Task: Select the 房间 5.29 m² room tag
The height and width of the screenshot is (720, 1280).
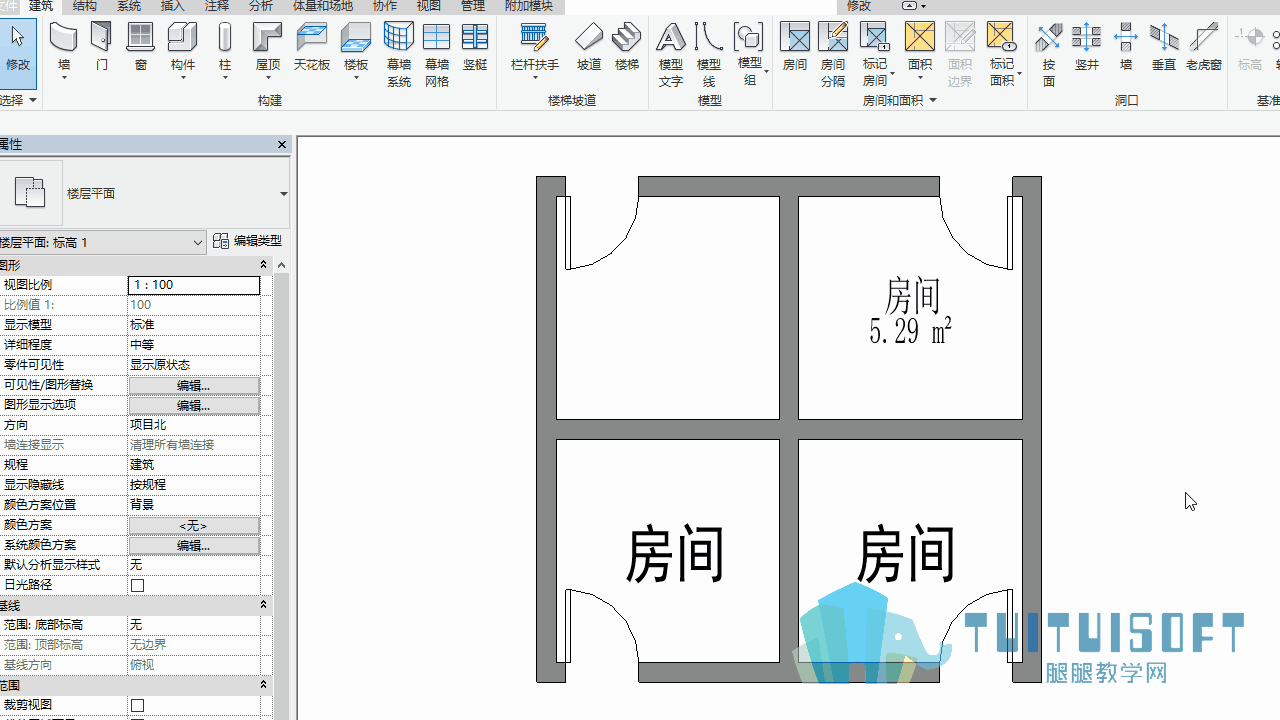Action: 911,312
